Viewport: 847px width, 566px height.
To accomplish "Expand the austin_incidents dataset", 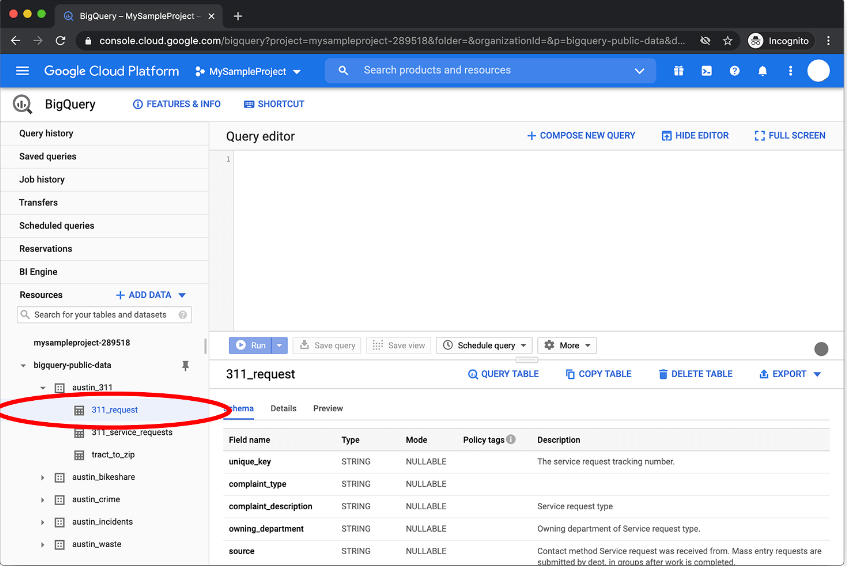I will coord(43,522).
